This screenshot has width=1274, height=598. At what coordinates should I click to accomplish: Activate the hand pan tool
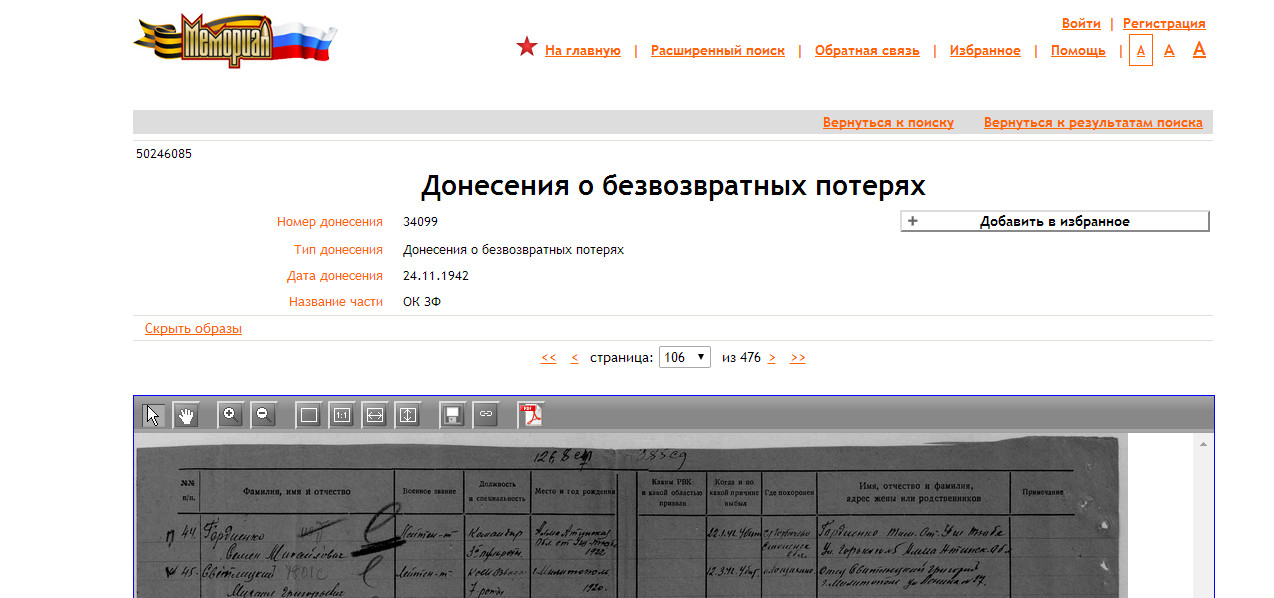(x=186, y=415)
